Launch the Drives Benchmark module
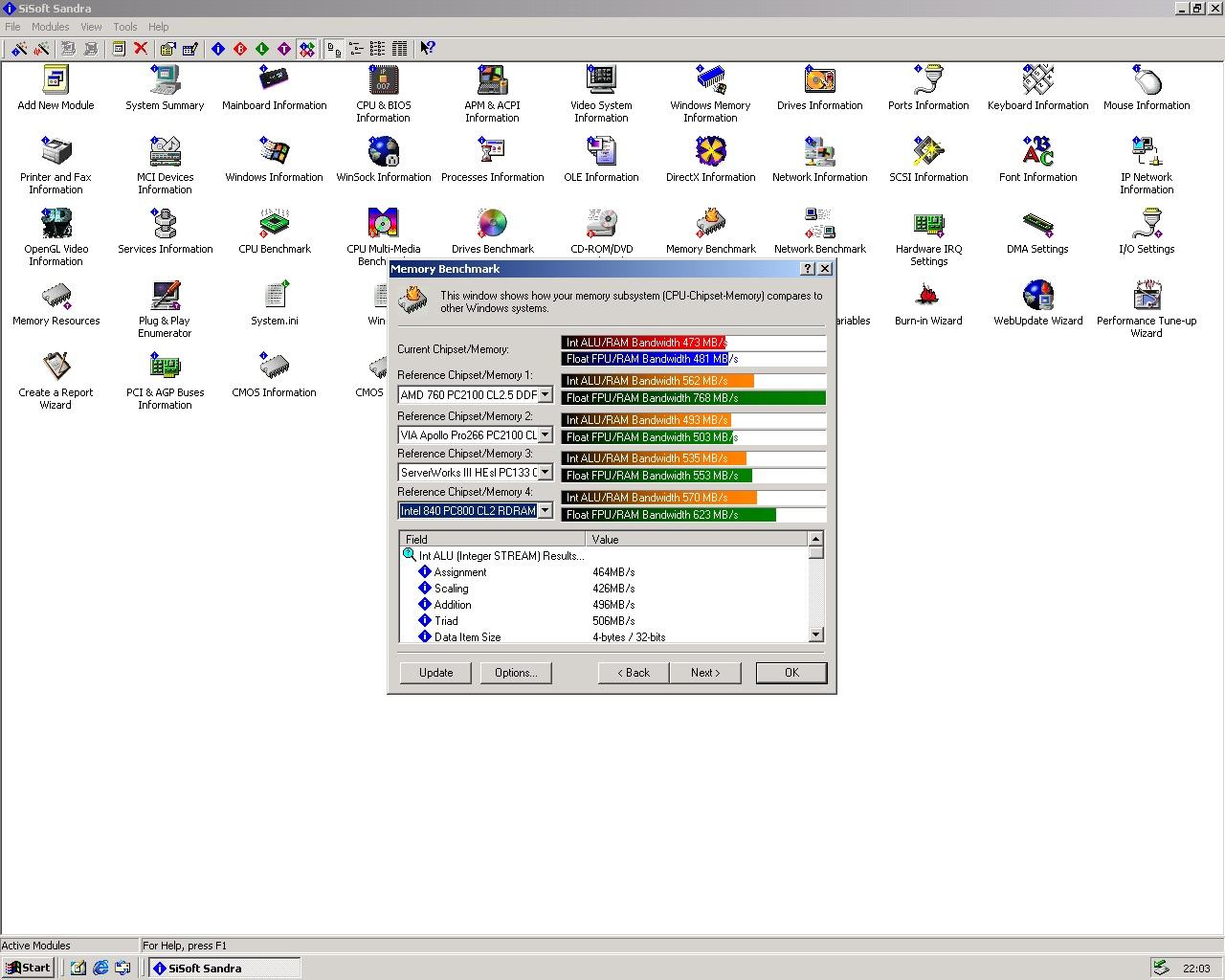This screenshot has width=1225, height=980. click(493, 232)
